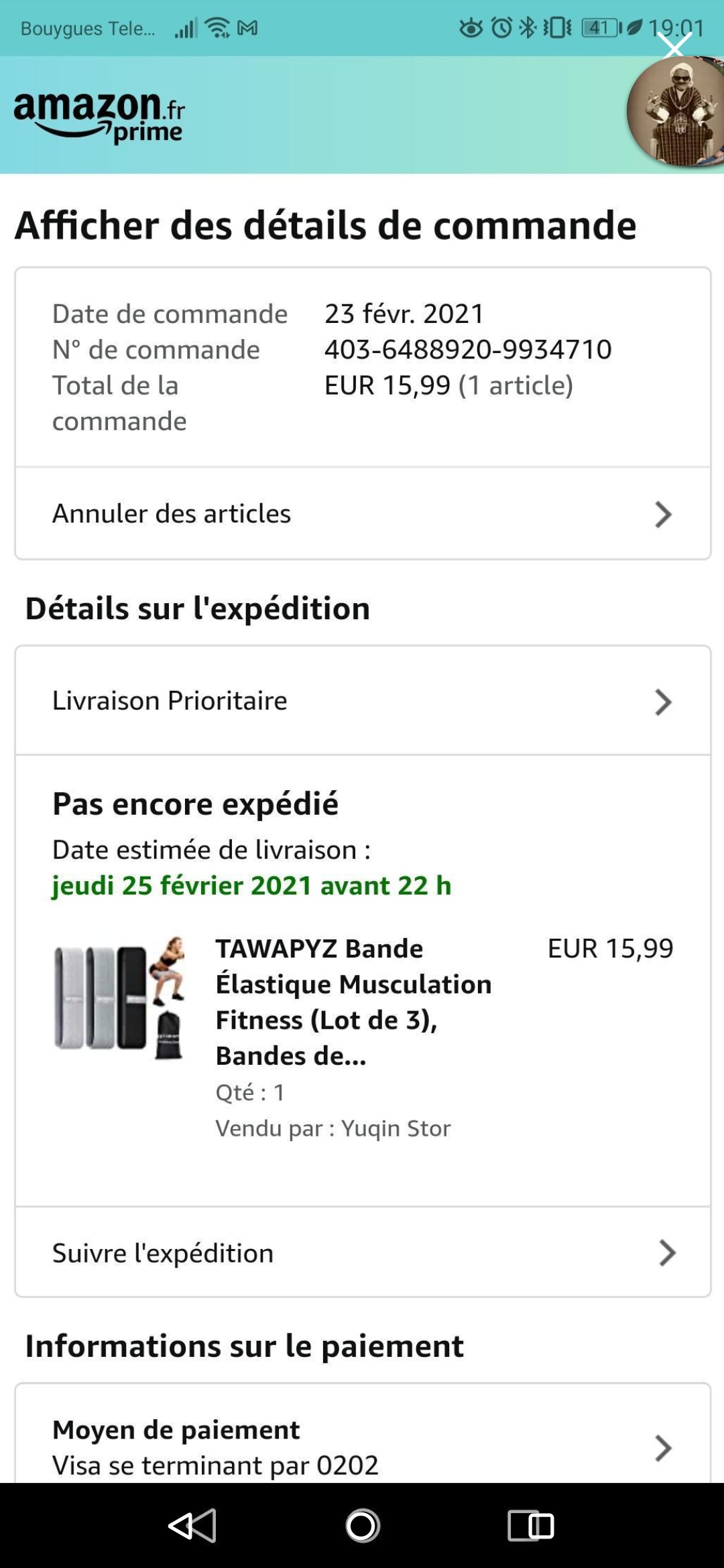Tap the Wi-Fi signal status icon

point(217,28)
